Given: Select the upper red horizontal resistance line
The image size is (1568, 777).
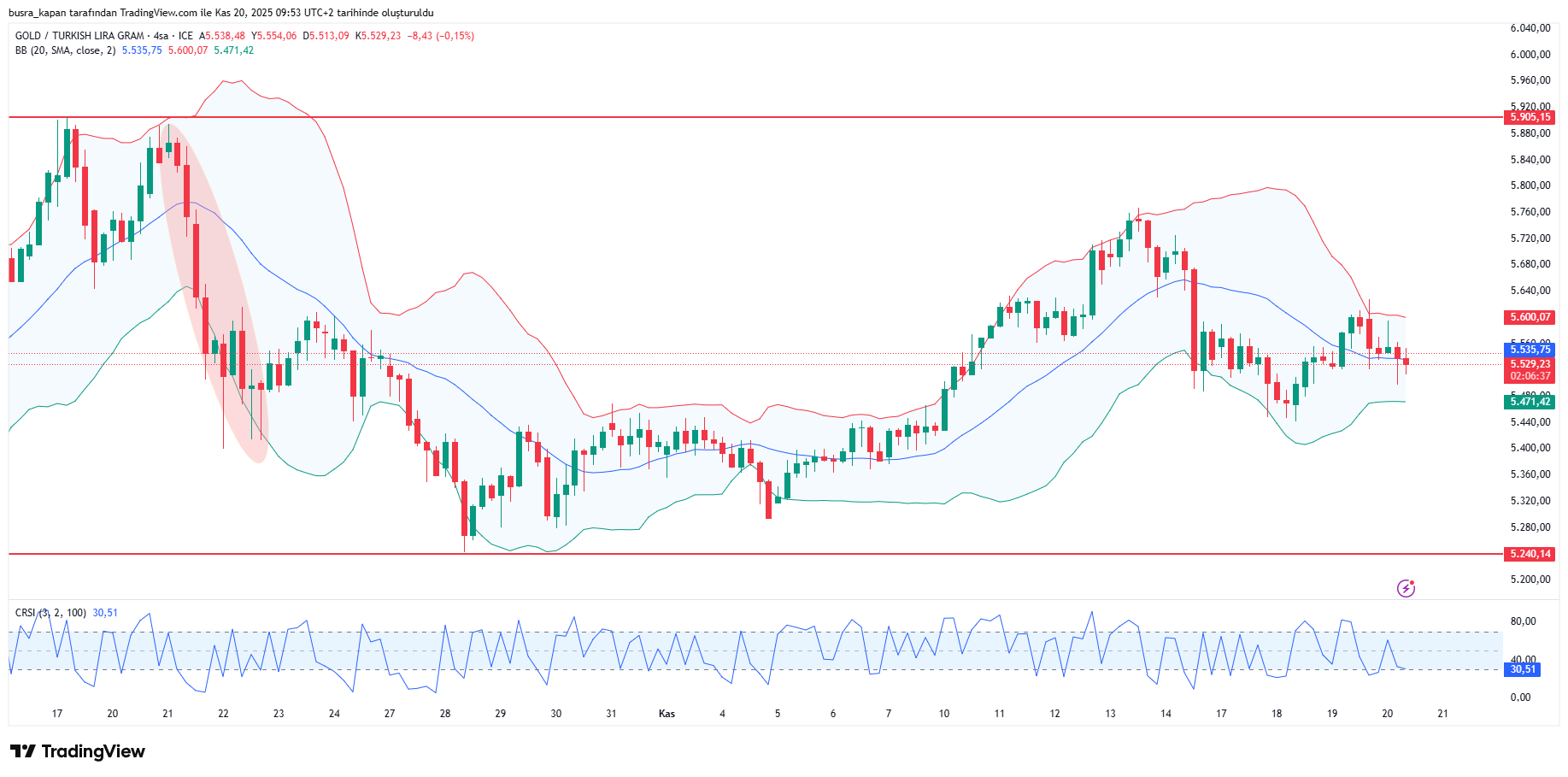Looking at the screenshot, I should click(x=769, y=117).
